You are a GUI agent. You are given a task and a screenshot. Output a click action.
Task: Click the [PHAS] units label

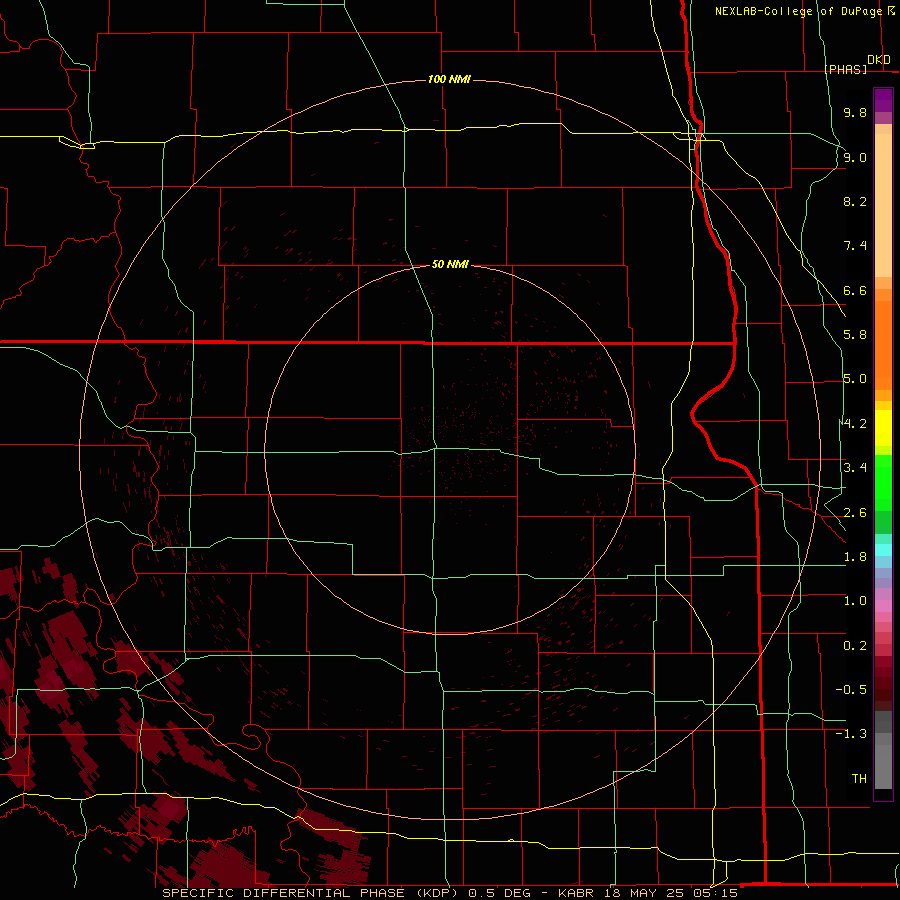point(845,69)
